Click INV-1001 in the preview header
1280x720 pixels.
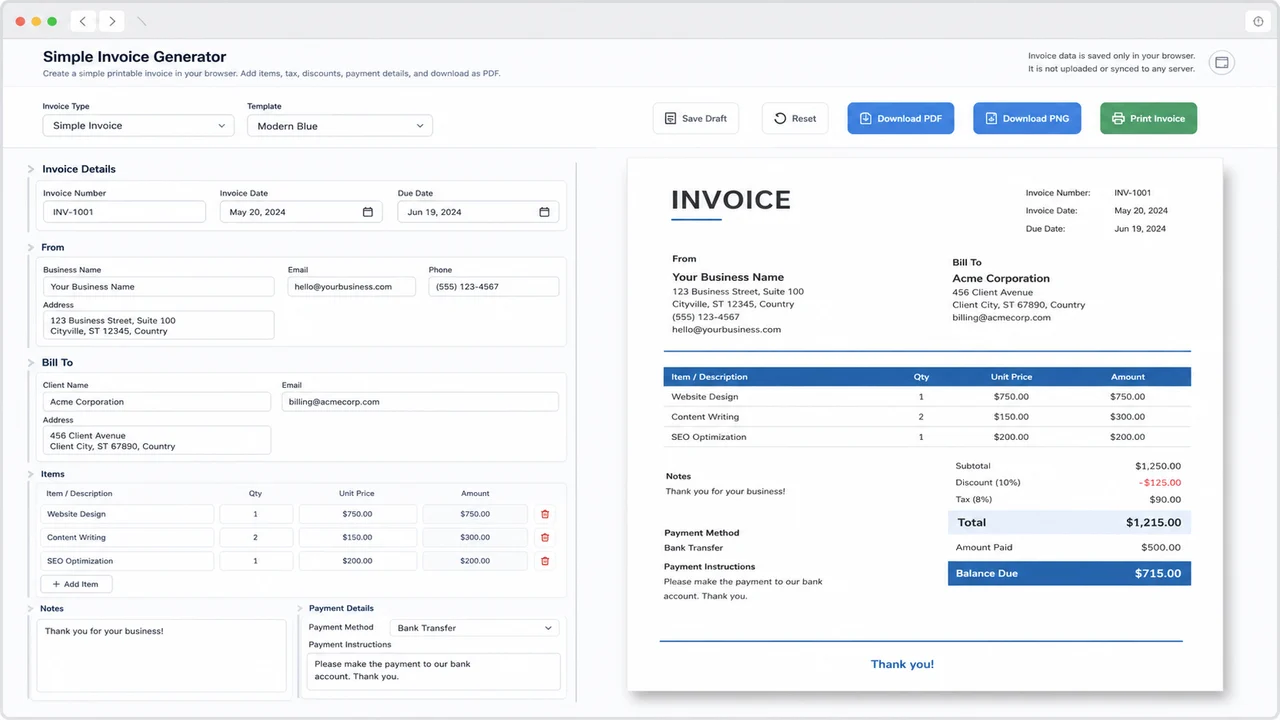point(1133,193)
